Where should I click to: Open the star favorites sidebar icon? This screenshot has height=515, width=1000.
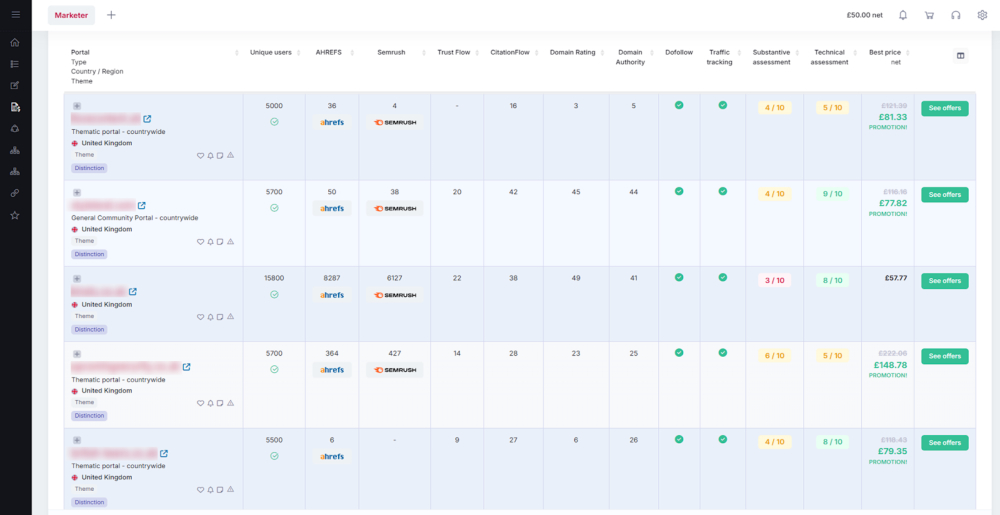(15, 215)
